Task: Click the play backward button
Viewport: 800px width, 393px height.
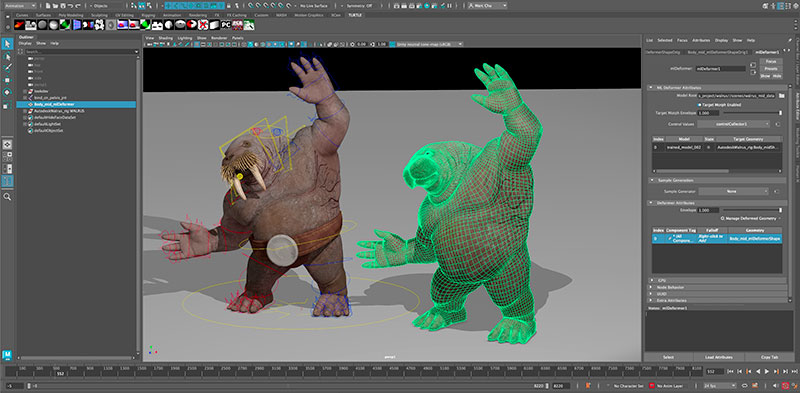Action: pos(758,372)
